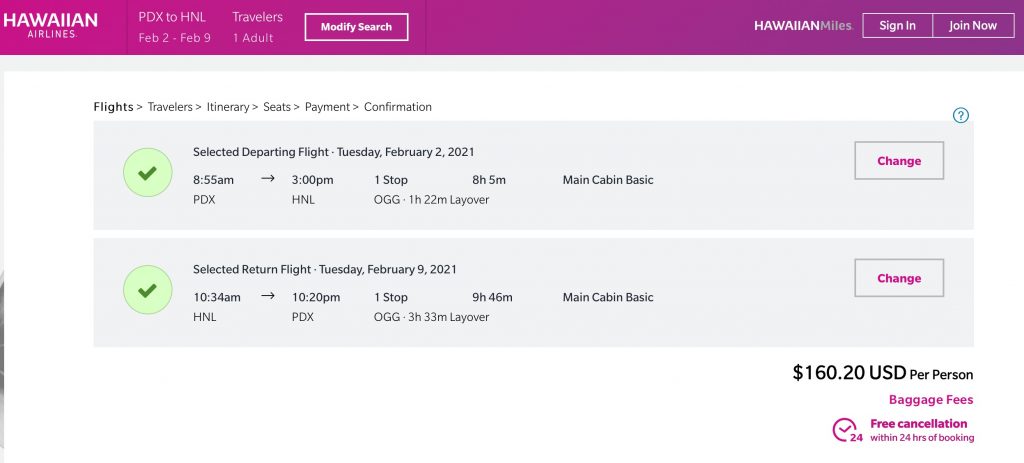Change the selected departing flight
The image size is (1024, 463).
point(898,161)
